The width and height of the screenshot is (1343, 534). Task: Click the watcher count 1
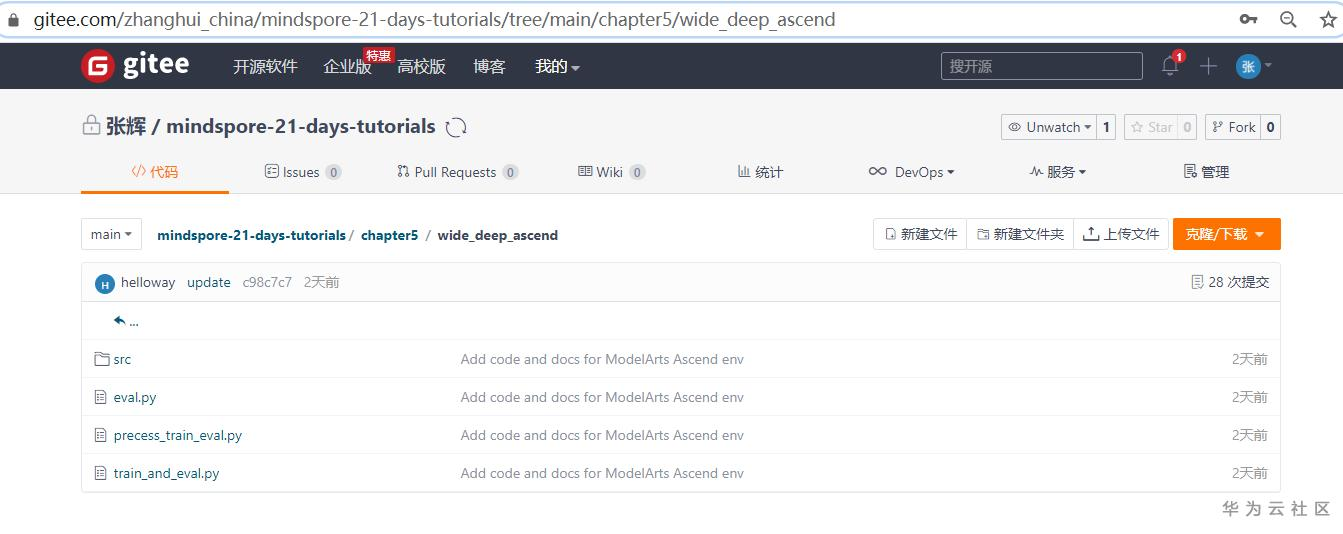[1106, 127]
